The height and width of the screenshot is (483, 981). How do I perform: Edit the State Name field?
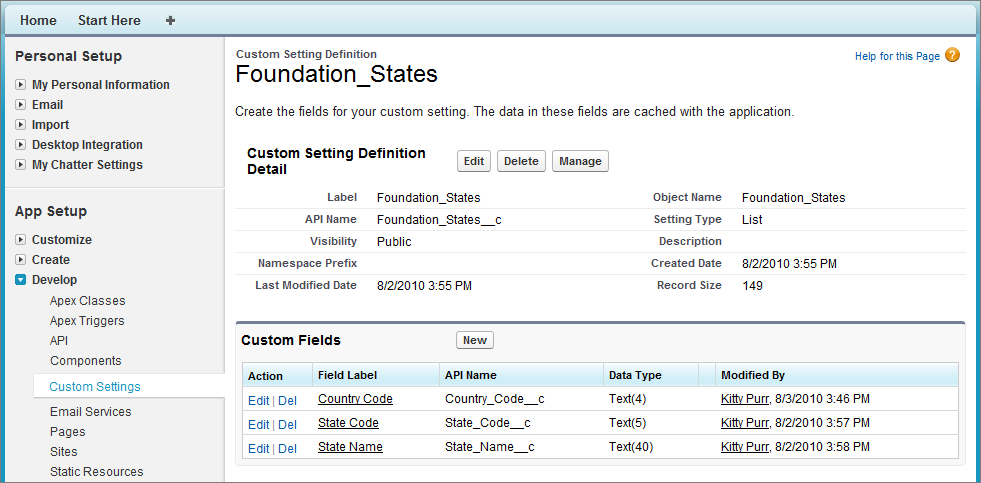258,449
